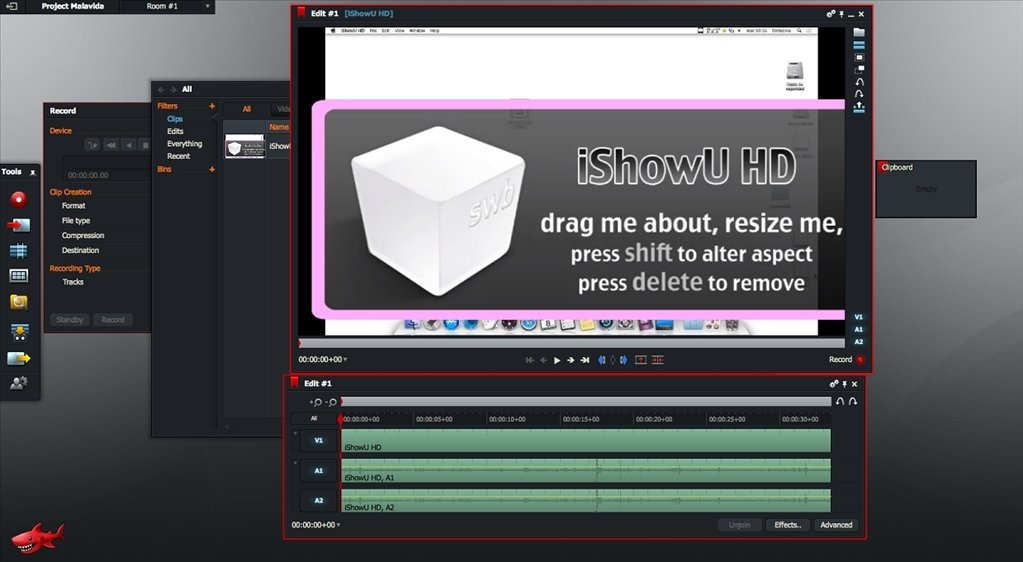Click the red flag of Edit viewer title
1023x562 pixels.
coord(301,12)
